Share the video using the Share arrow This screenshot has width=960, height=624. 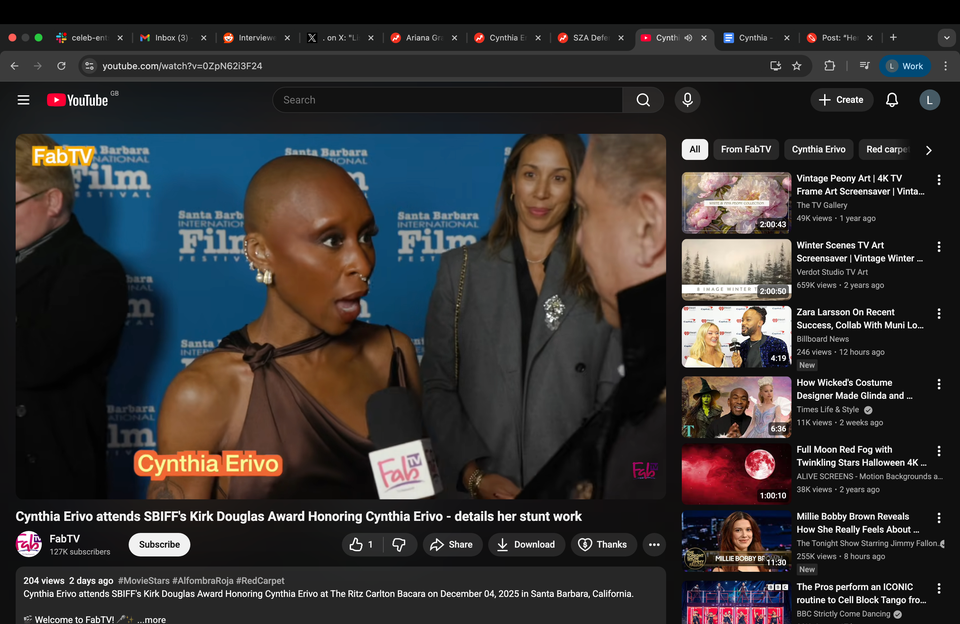pos(452,545)
